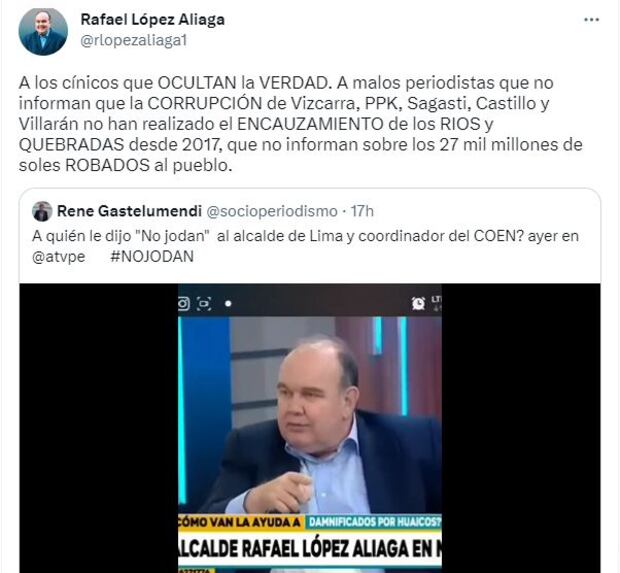Open Rene Gastelumendi's profile name

(x=129, y=211)
